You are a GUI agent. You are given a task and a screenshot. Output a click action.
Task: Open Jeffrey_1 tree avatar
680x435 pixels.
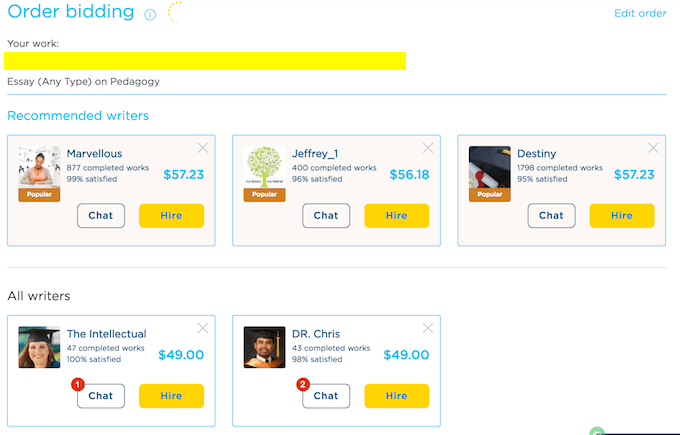[x=265, y=168]
